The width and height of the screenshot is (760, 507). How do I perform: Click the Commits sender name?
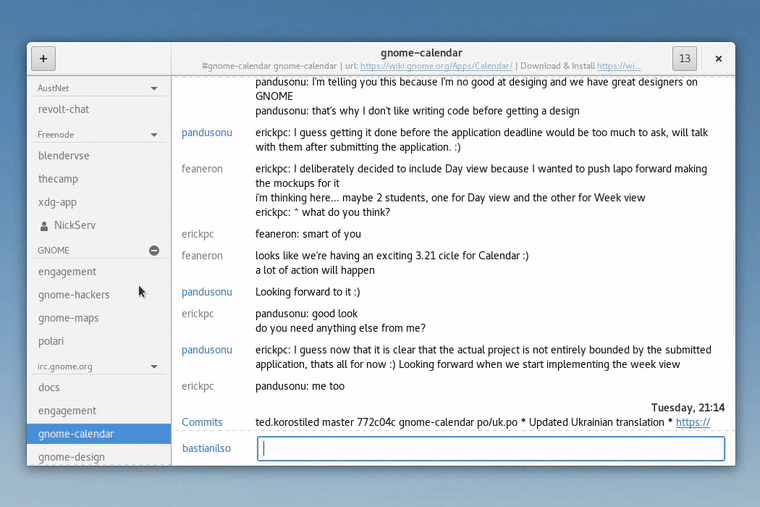[202, 422]
